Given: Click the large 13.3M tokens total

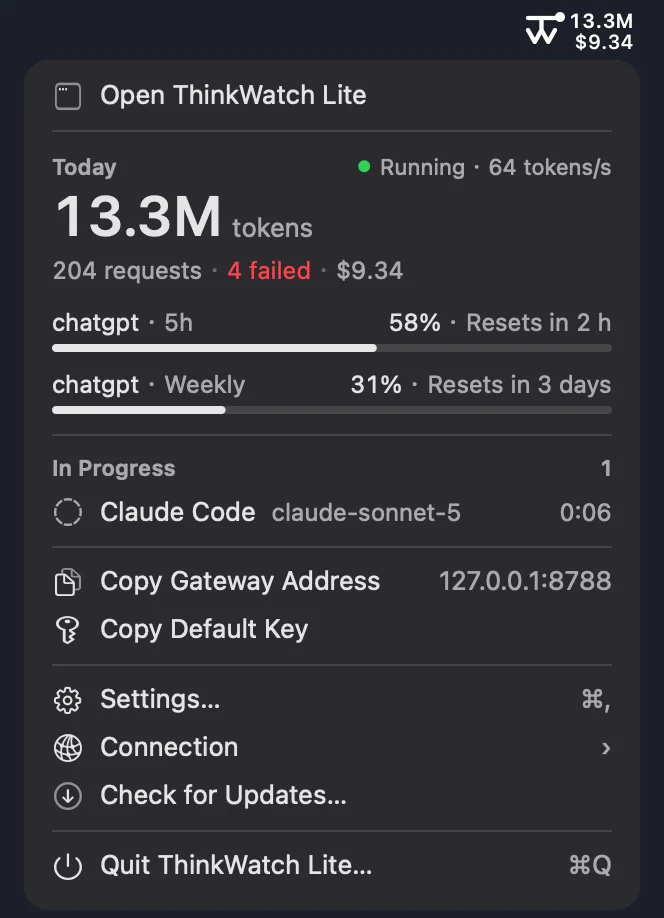Looking at the screenshot, I should pyautogui.click(x=139, y=217).
